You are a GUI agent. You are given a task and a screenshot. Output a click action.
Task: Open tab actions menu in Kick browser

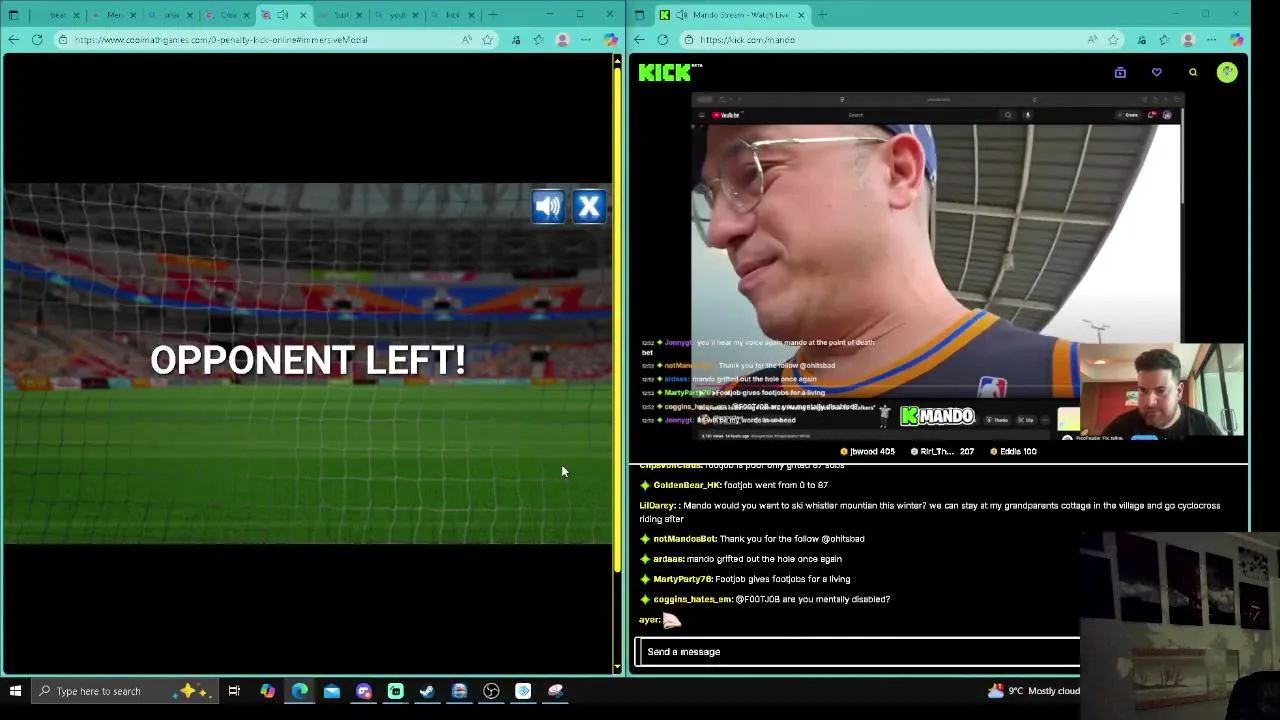pyautogui.click(x=640, y=15)
